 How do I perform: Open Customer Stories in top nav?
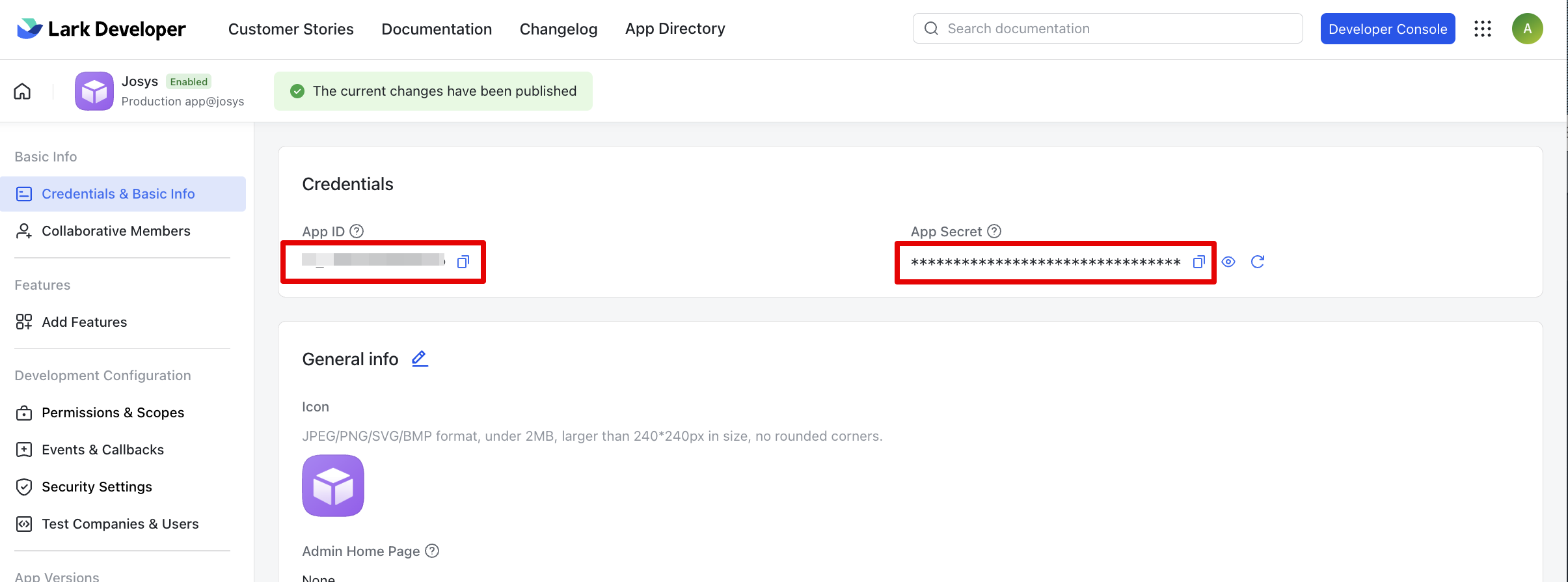pyautogui.click(x=291, y=29)
